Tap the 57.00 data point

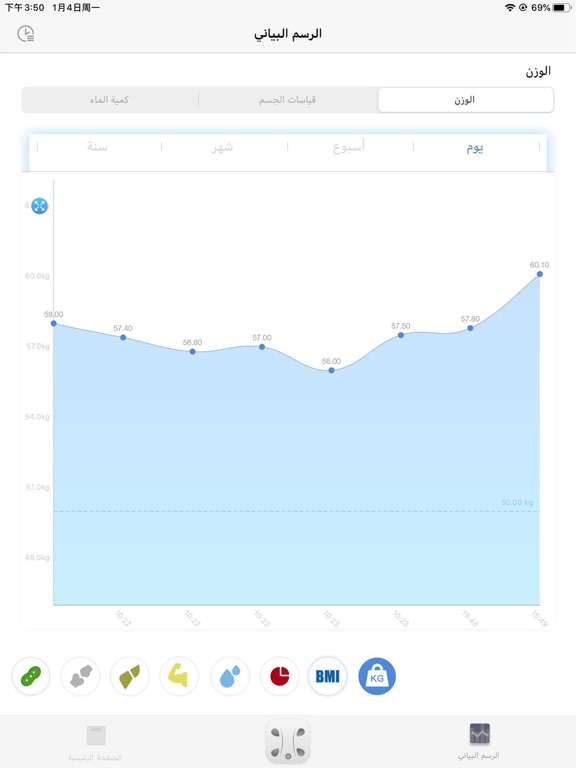click(262, 347)
